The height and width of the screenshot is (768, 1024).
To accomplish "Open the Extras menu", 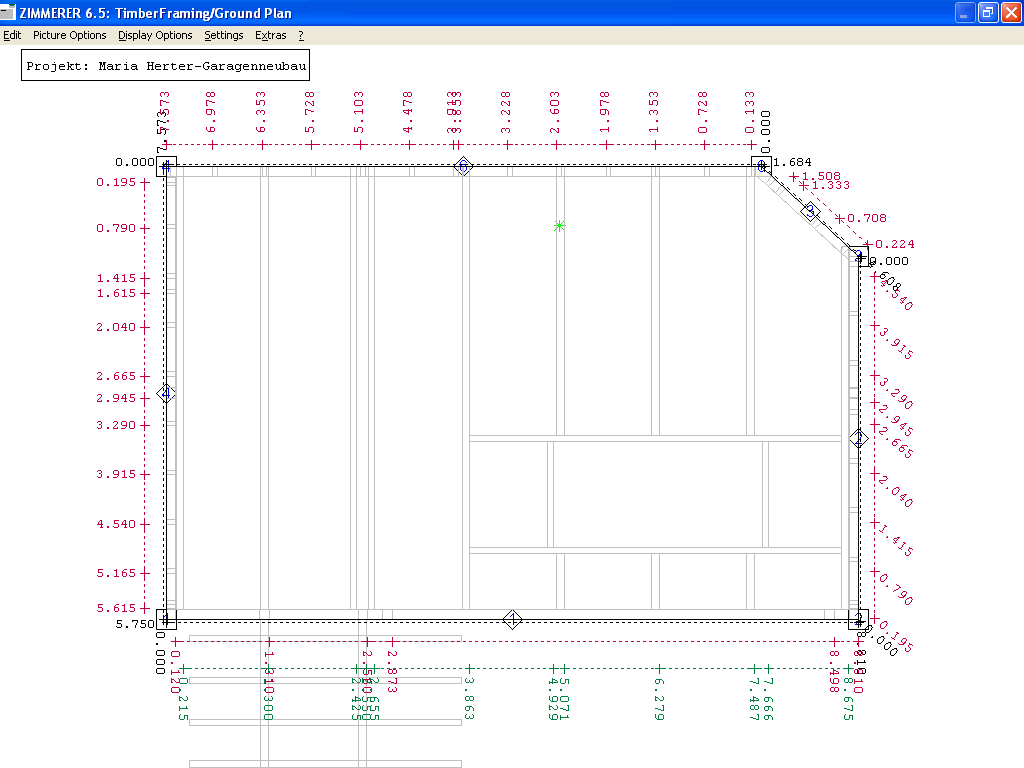I will click(x=270, y=35).
